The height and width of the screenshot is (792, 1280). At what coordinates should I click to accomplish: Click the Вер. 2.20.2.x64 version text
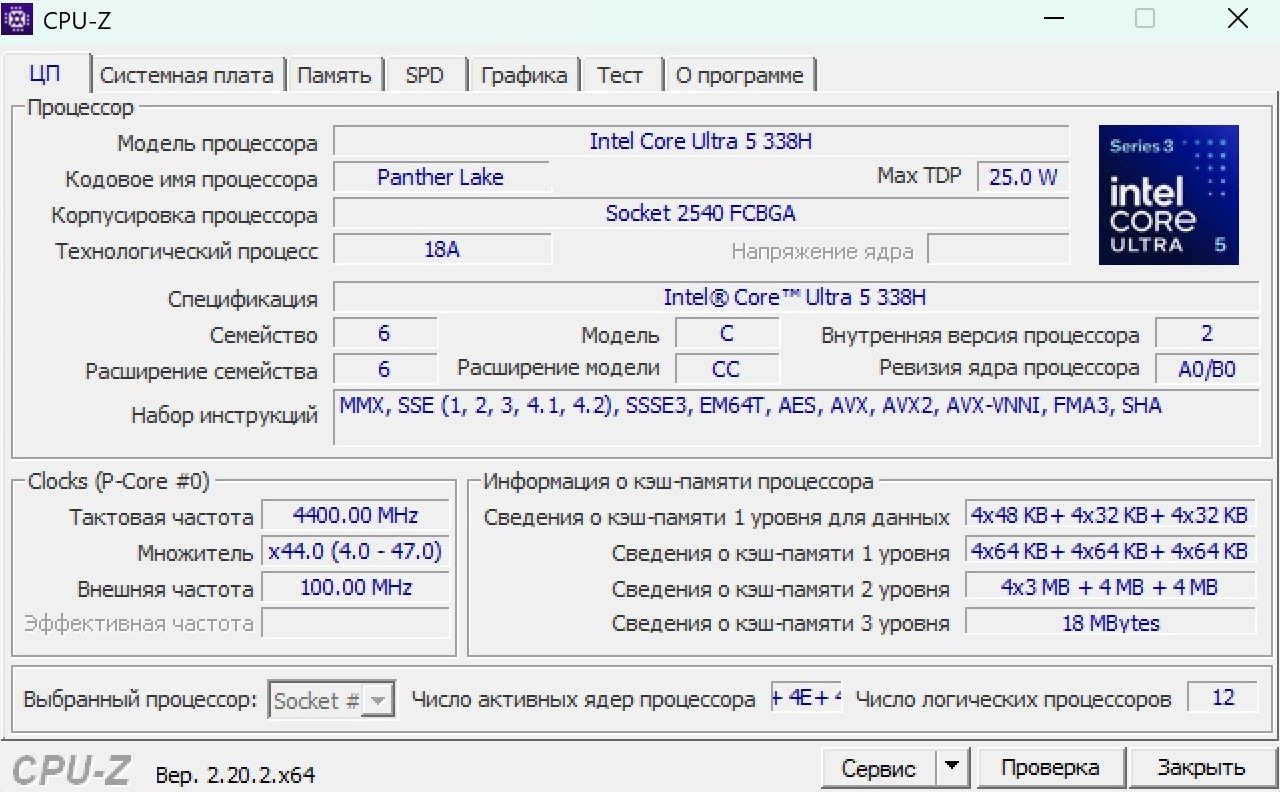[236, 775]
